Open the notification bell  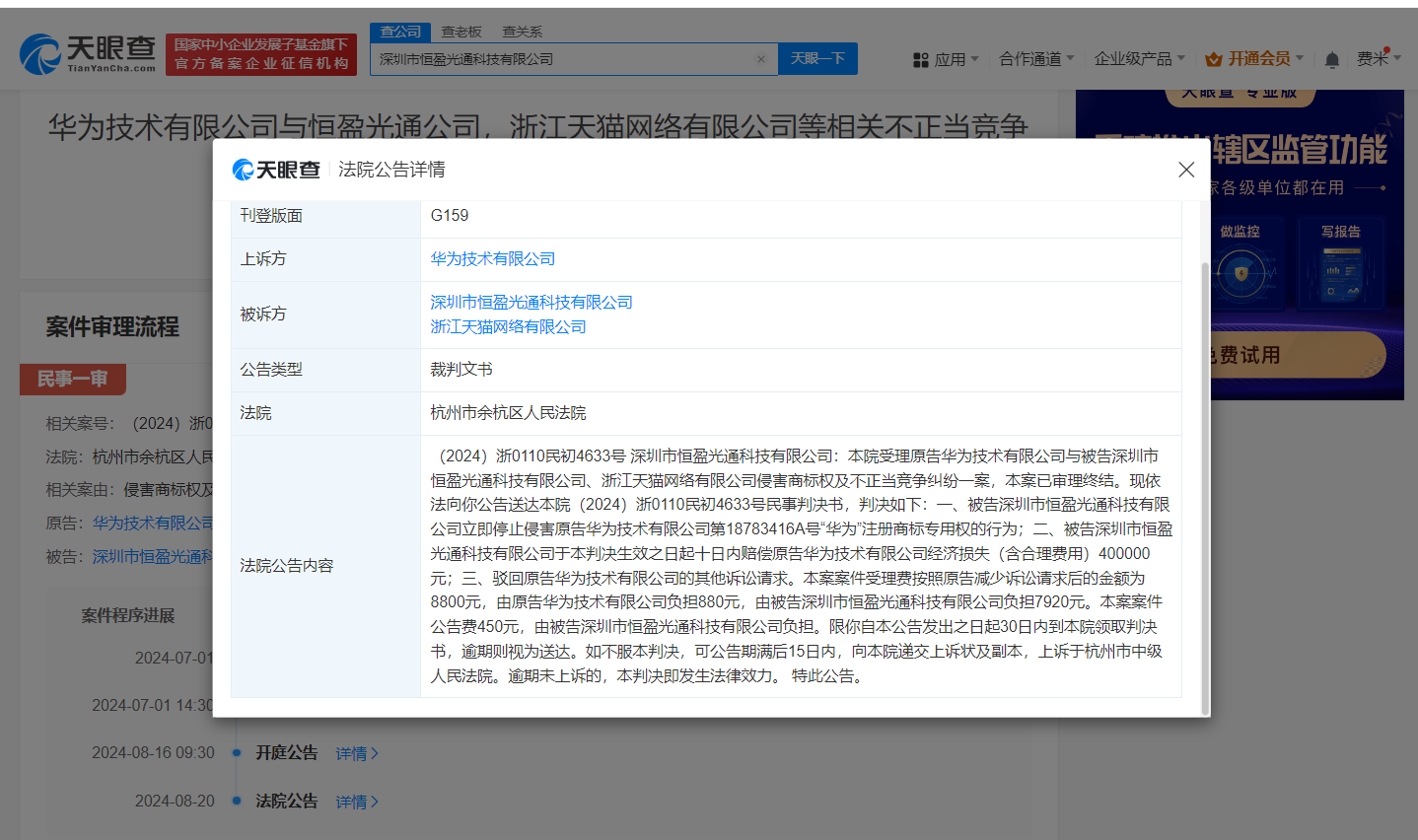tap(1330, 59)
